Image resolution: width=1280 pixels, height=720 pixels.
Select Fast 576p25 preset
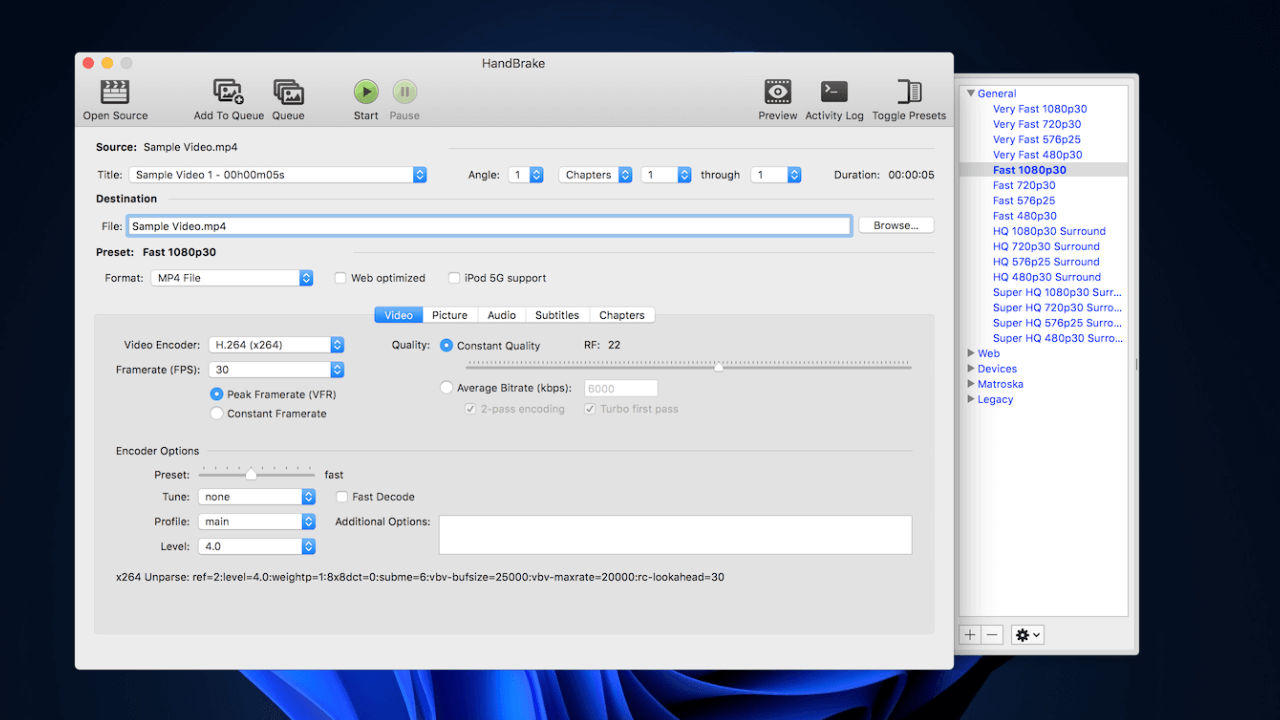coord(1024,200)
